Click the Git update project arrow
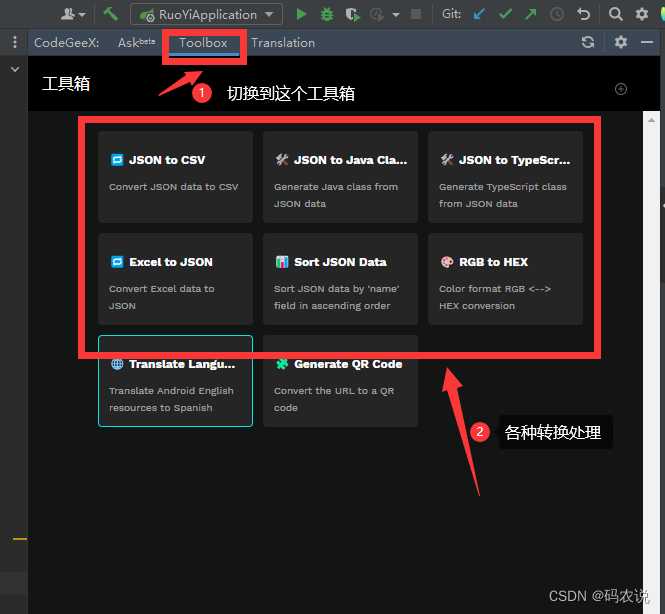The width and height of the screenshot is (665, 614). 479,14
